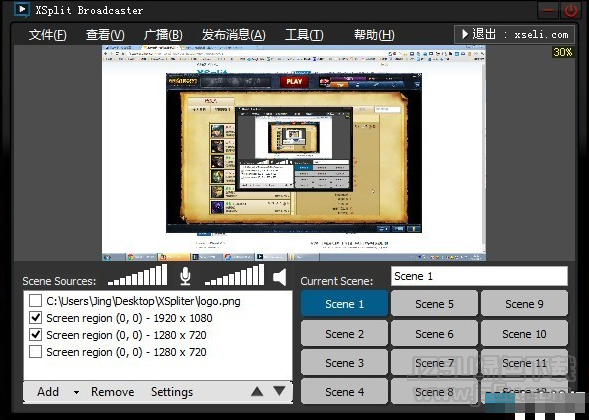Adjust the microphone volume level bars
Image resolution: width=589 pixels, height=420 pixels.
137,275
